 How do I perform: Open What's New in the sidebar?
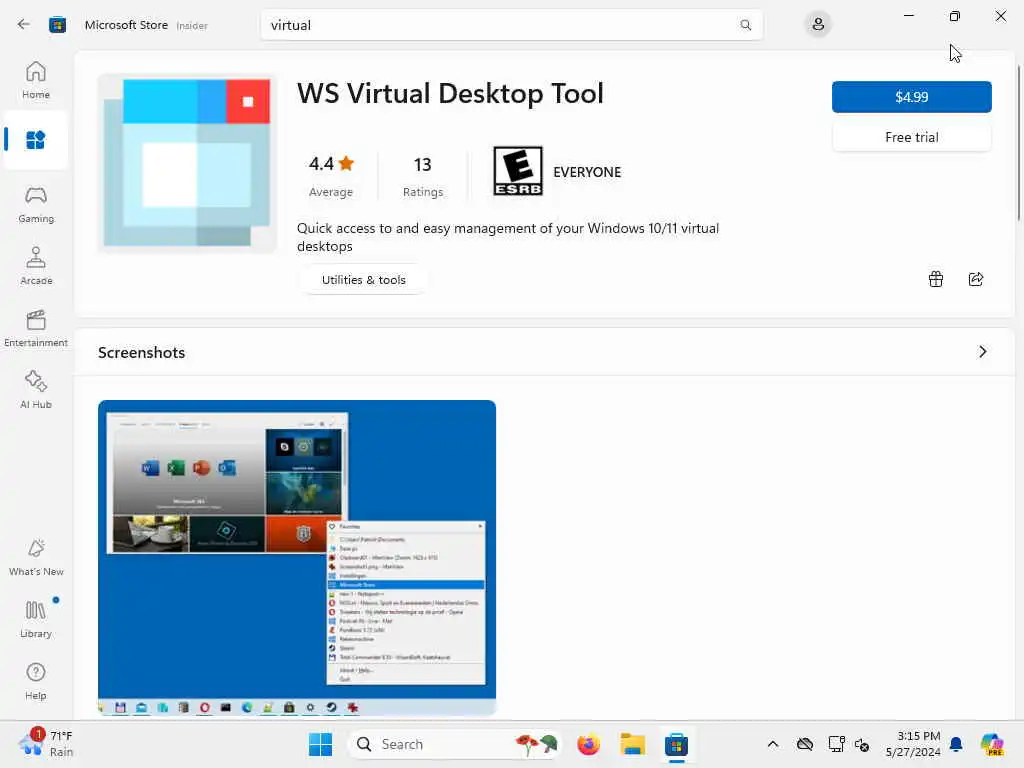[x=36, y=557]
